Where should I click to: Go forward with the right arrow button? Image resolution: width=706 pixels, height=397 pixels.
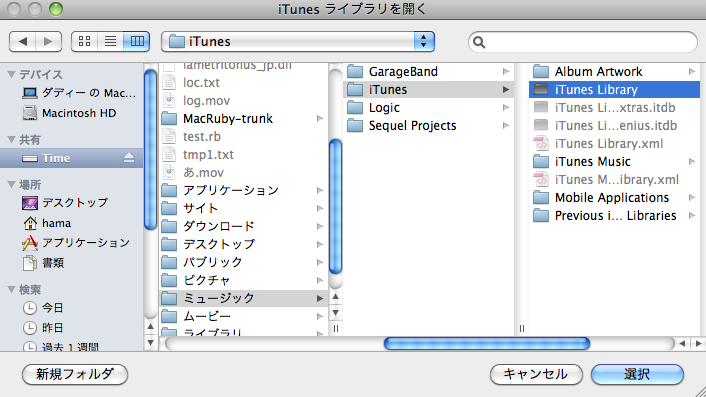point(49,41)
